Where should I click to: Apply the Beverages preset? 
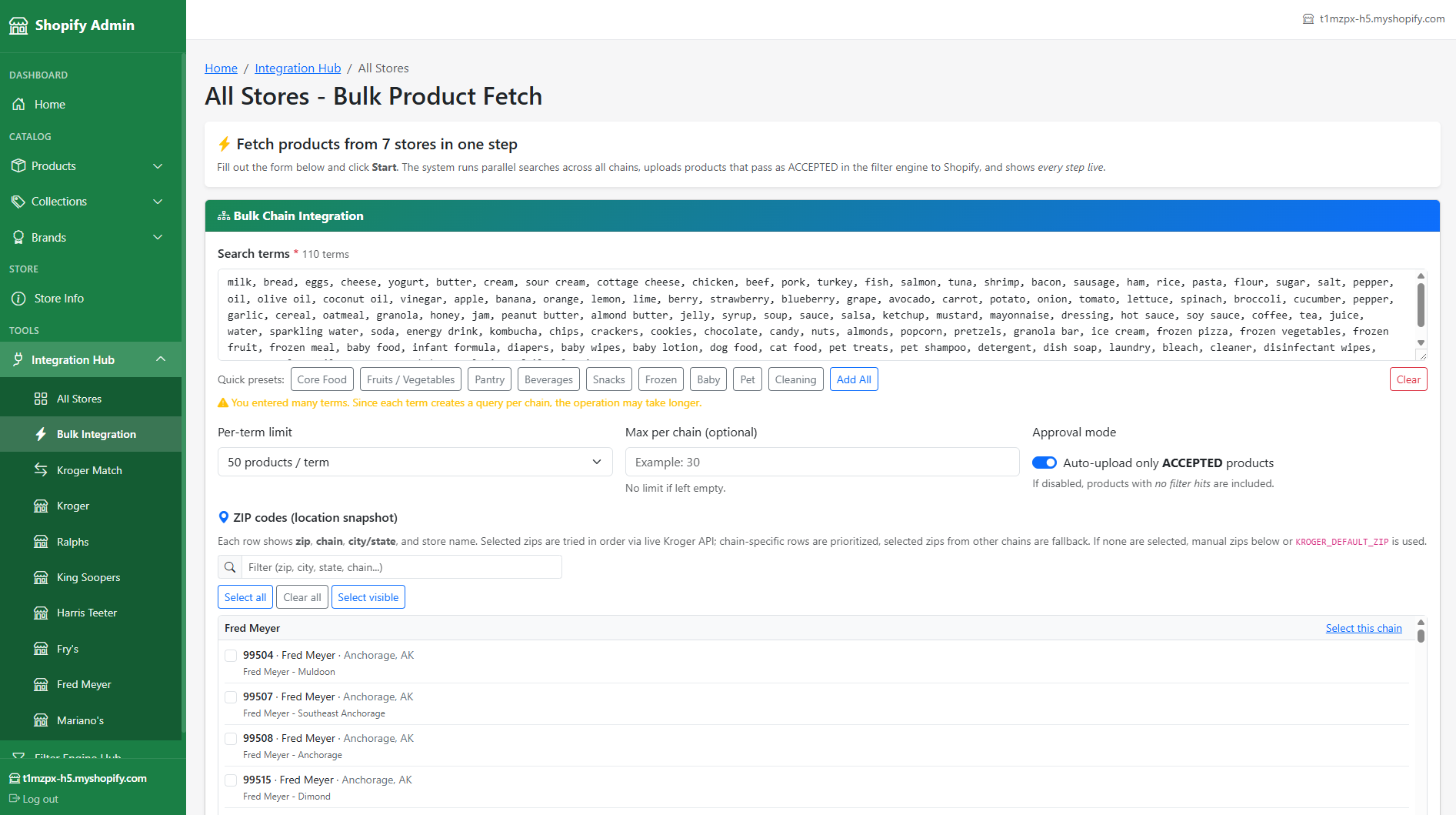548,379
